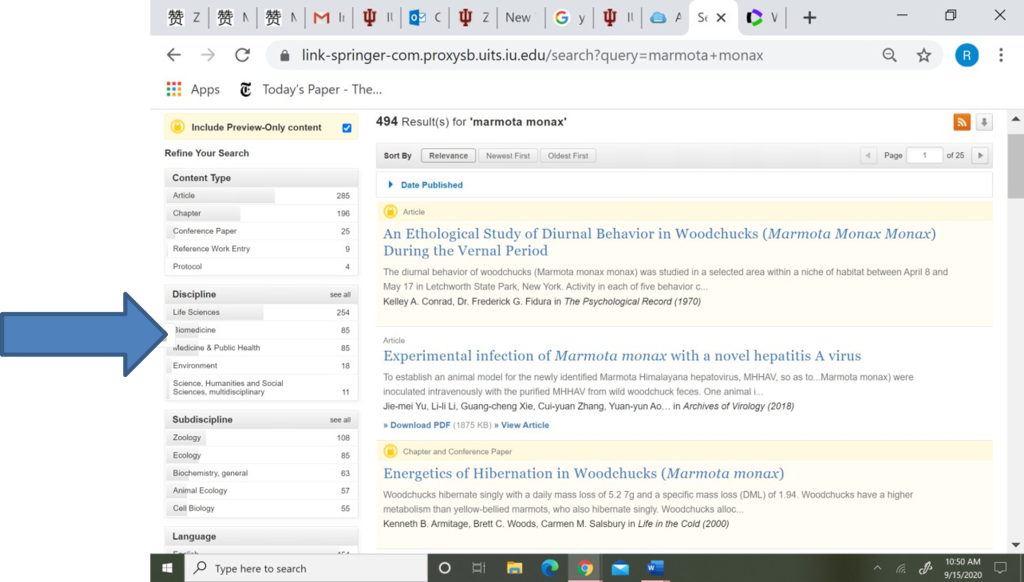Screen dimensions: 1024x582
Task: Switch to the Outlook tab
Action: point(424,18)
